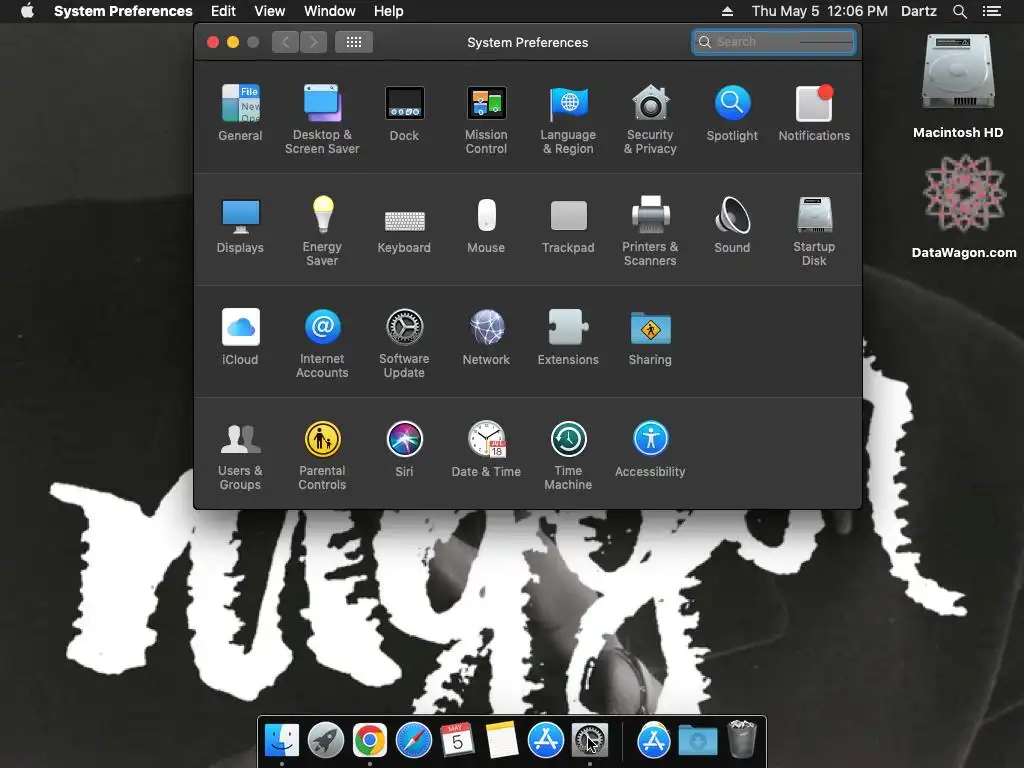Screen dimensions: 1024x768
Task: Open the Edit menu
Action: 223,11
